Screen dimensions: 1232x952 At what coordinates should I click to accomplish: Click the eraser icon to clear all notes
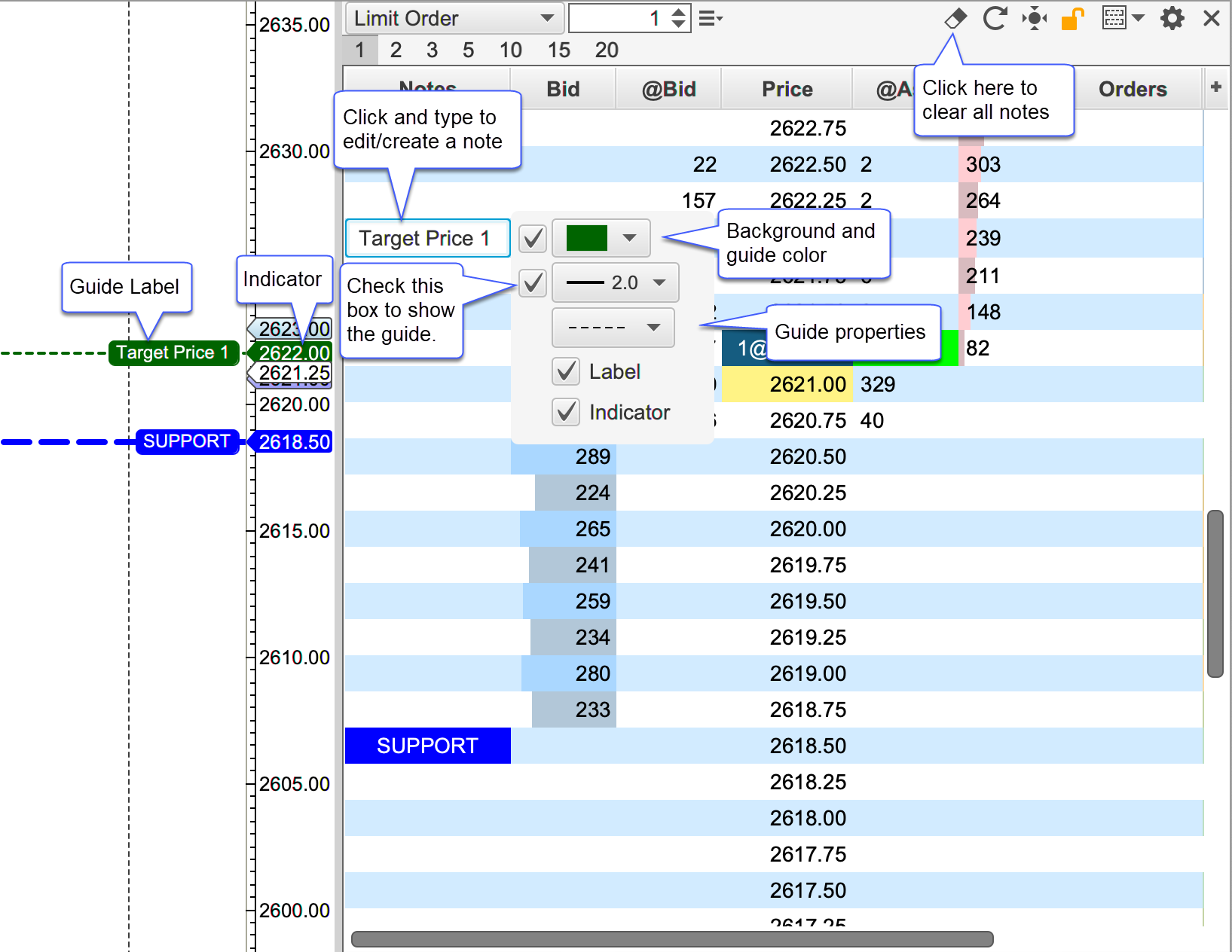click(x=955, y=18)
